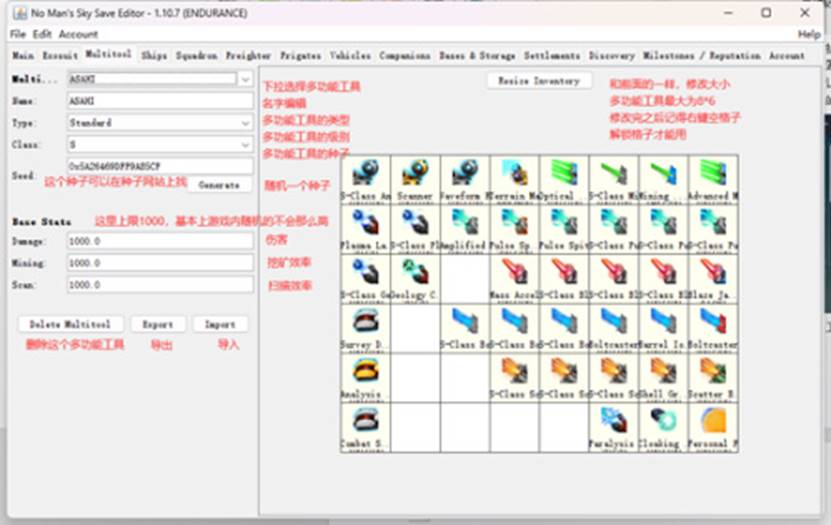Viewport: 831px width, 525px height.
Task: Click the Export button
Action: [x=157, y=324]
